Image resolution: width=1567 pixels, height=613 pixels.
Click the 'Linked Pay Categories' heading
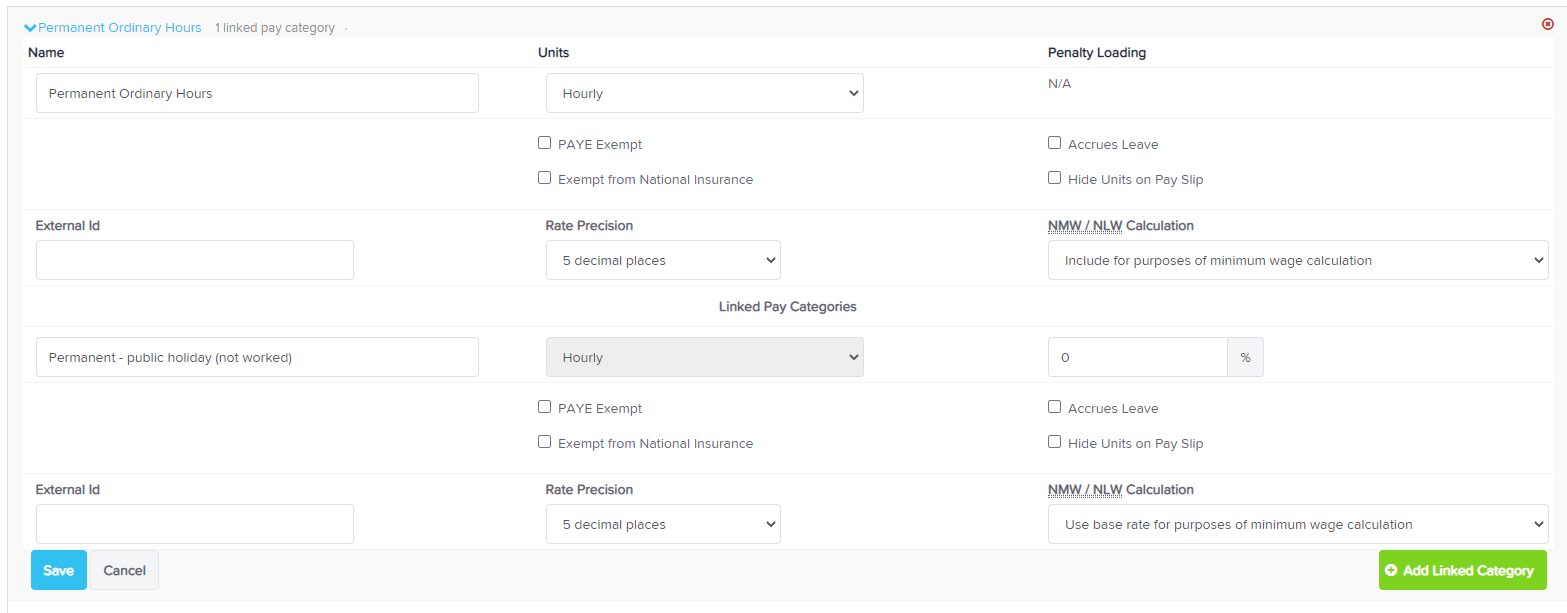coord(788,307)
